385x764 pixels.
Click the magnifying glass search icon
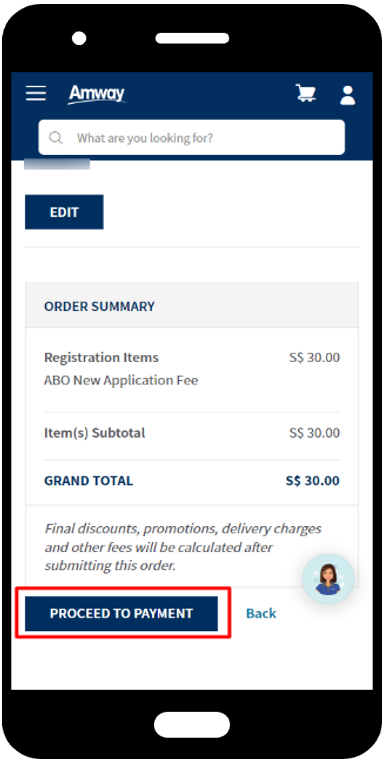[x=56, y=138]
